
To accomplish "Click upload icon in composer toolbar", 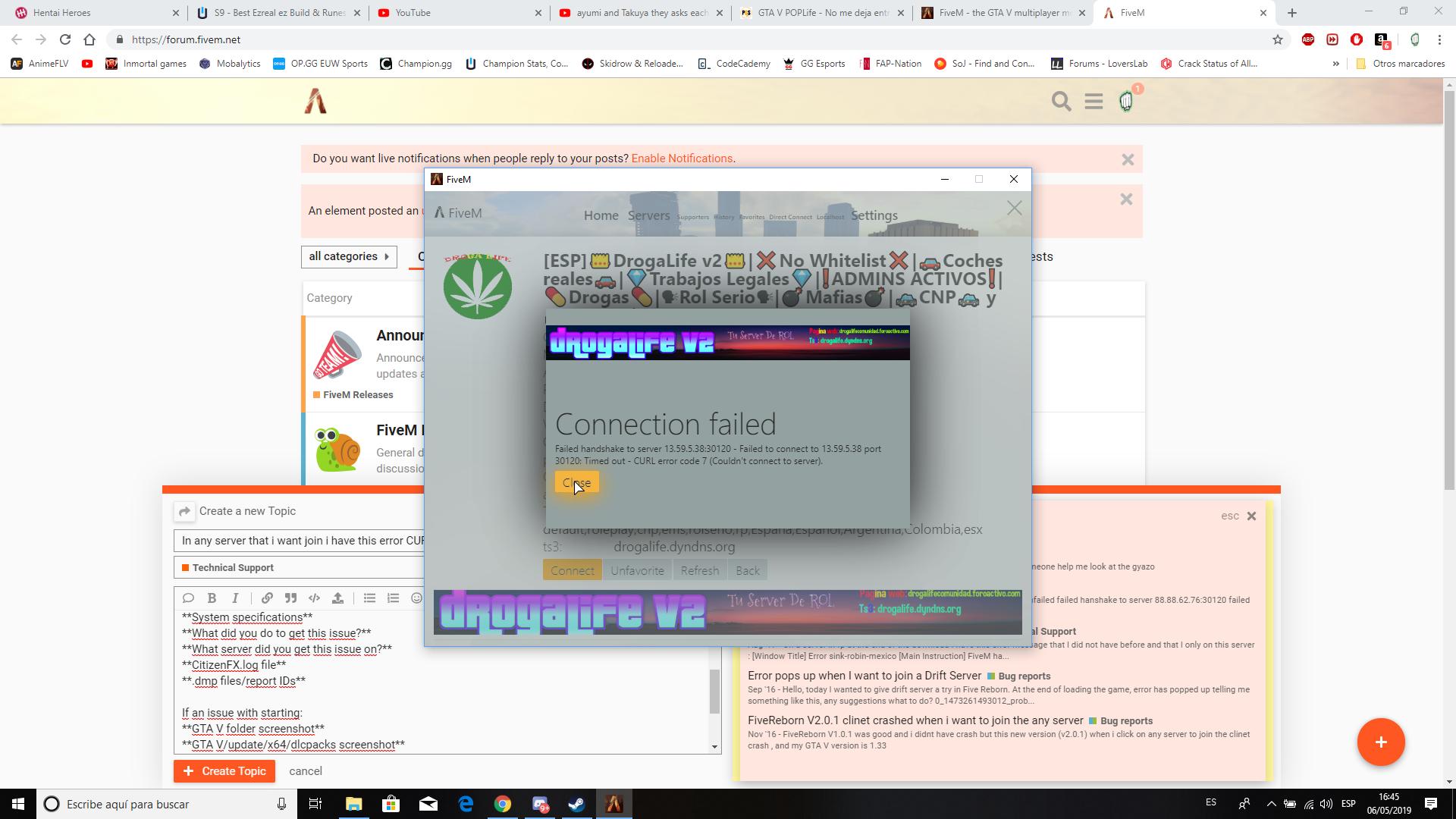I will point(337,598).
